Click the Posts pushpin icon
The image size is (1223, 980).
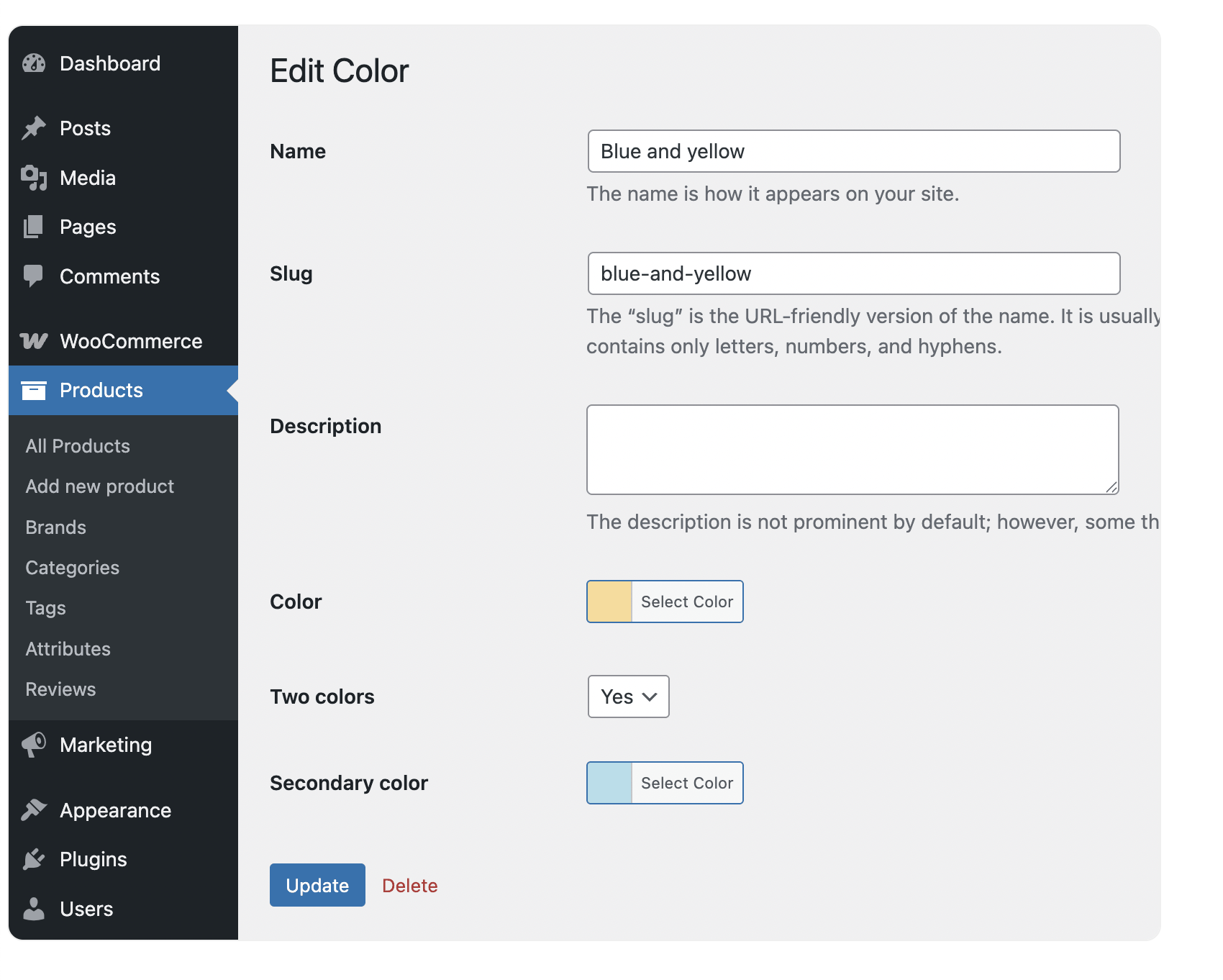point(34,128)
